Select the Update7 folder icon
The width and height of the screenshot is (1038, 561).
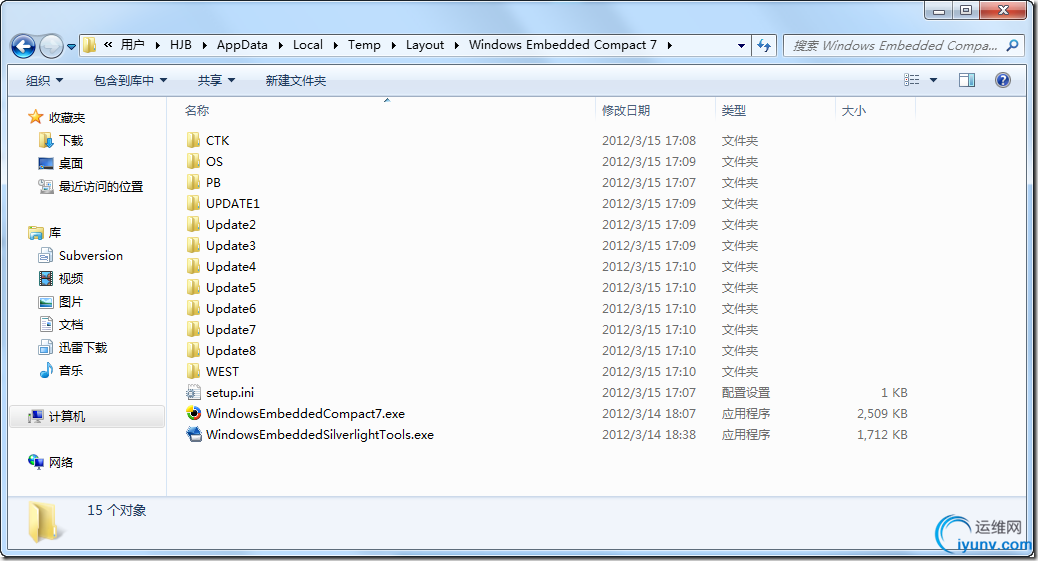click(x=193, y=329)
